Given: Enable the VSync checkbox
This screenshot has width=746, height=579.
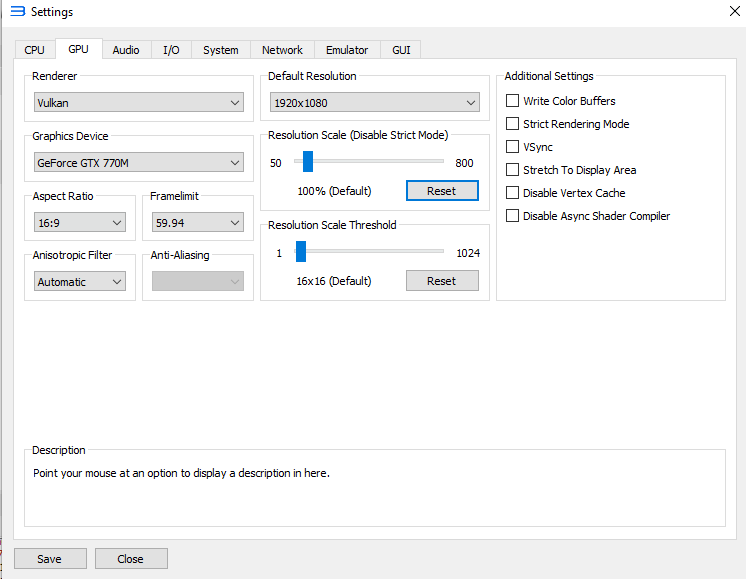Looking at the screenshot, I should pos(513,147).
